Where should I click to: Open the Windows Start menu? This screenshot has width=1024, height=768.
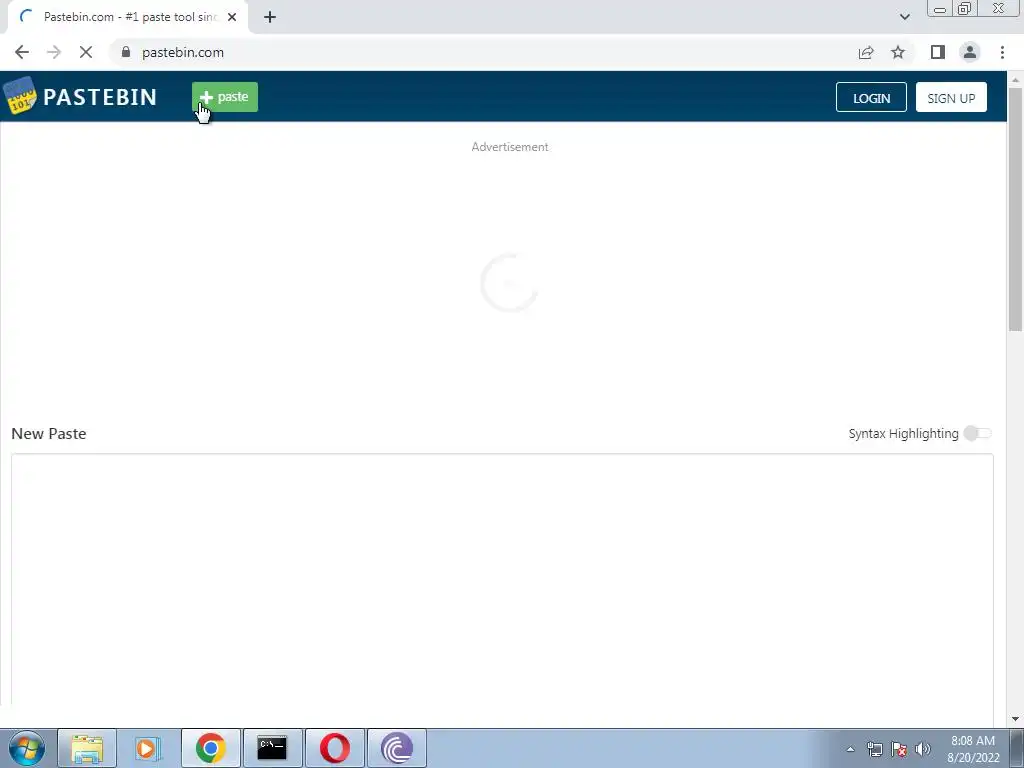pos(27,748)
